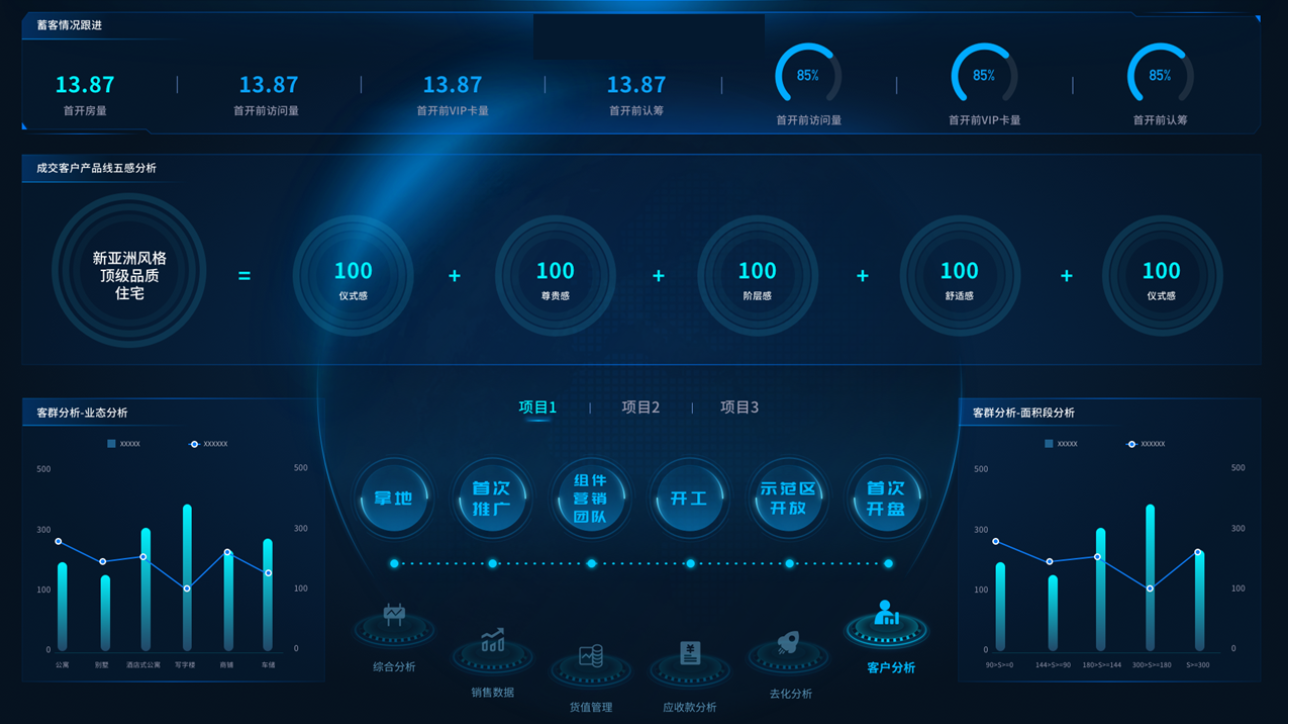Select the 首次开盘 milestone button

click(x=887, y=498)
